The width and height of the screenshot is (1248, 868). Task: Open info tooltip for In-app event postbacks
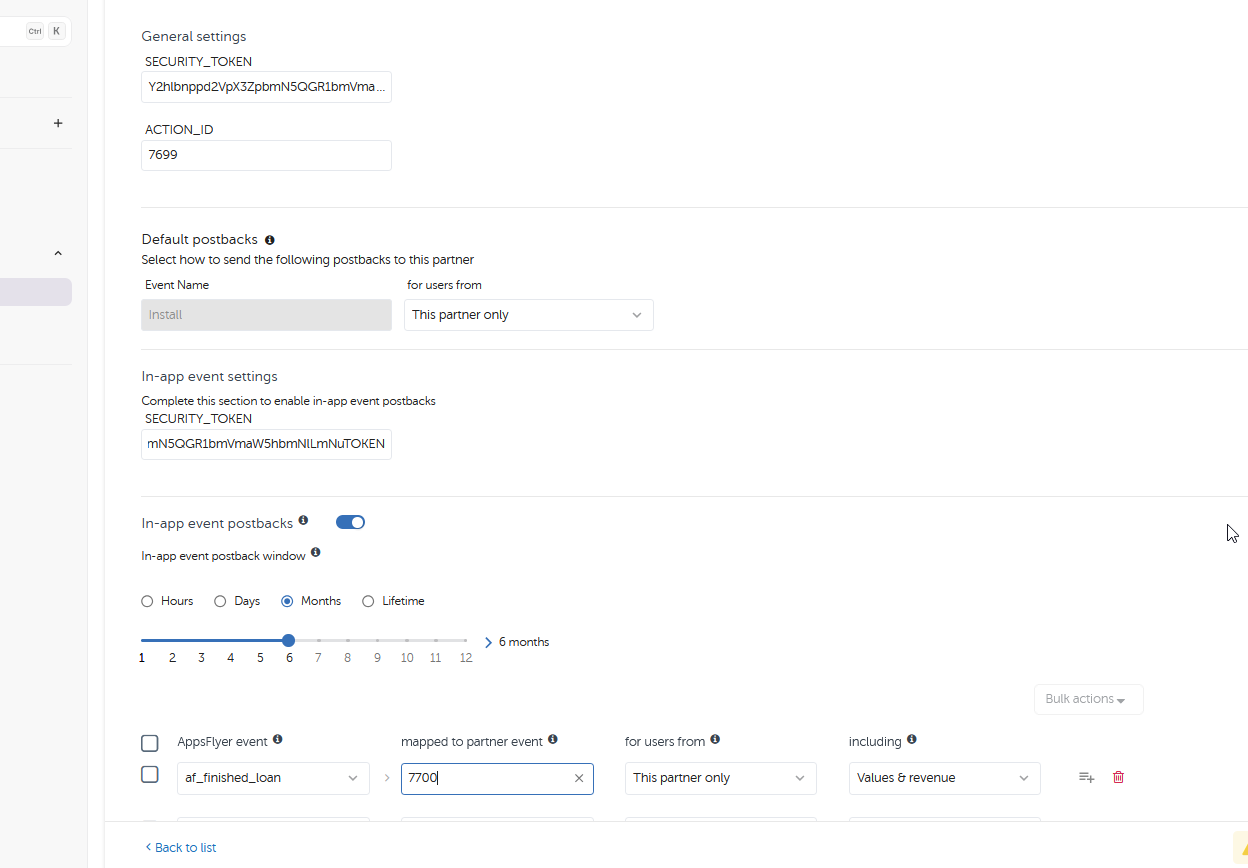[x=303, y=521]
